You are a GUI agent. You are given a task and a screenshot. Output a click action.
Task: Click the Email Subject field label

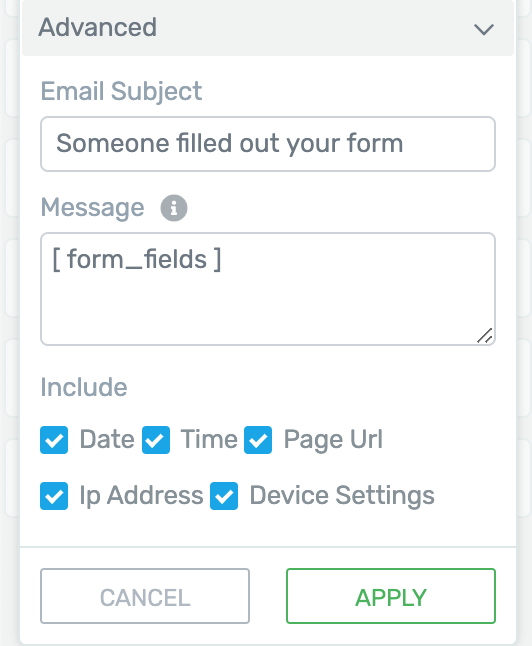121,91
